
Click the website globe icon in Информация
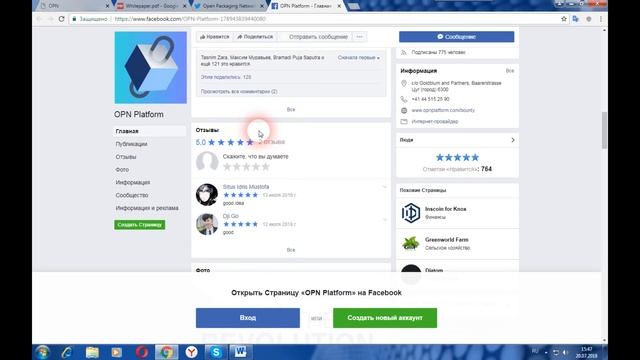pos(404,110)
